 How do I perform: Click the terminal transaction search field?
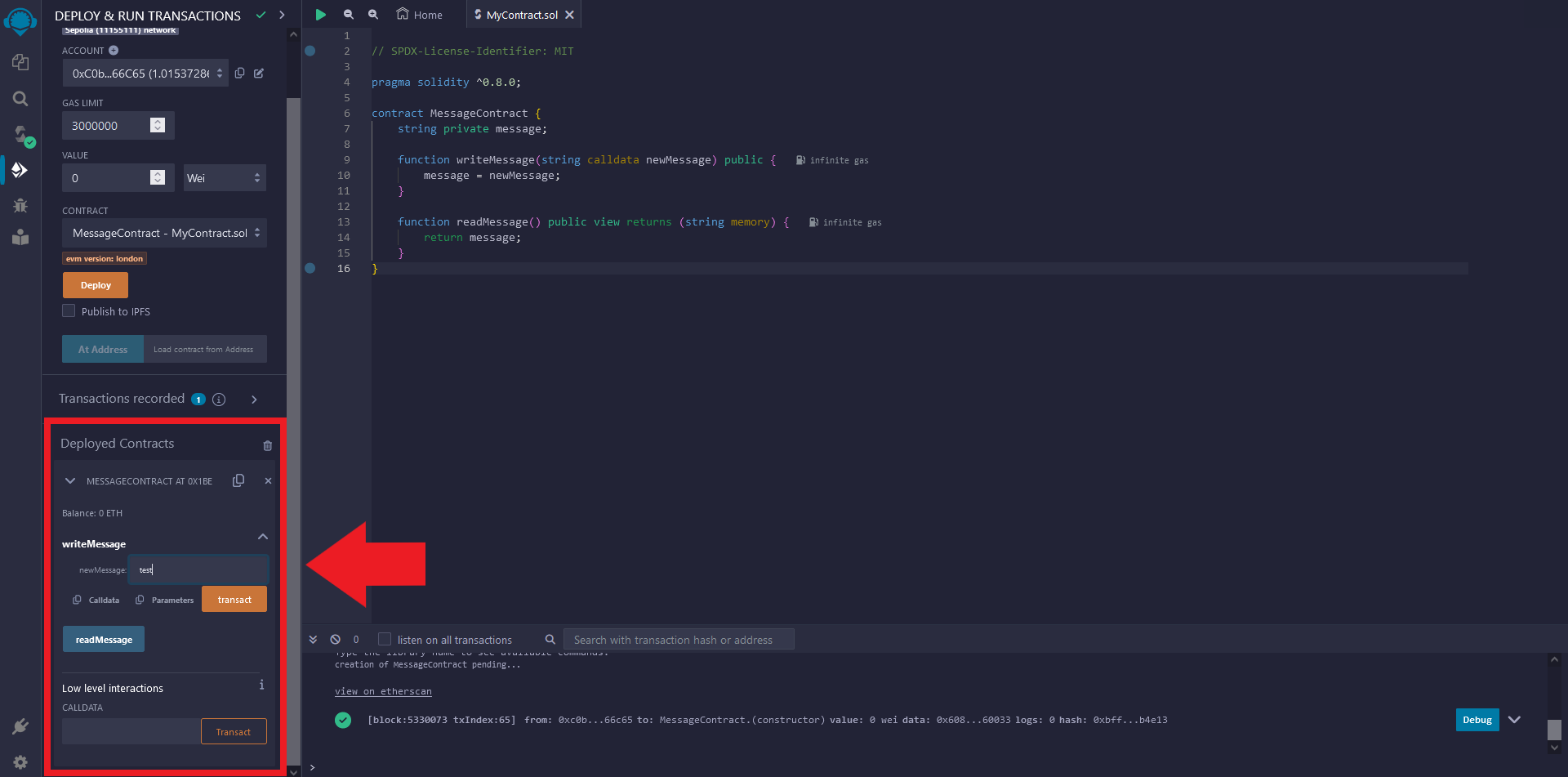point(678,640)
